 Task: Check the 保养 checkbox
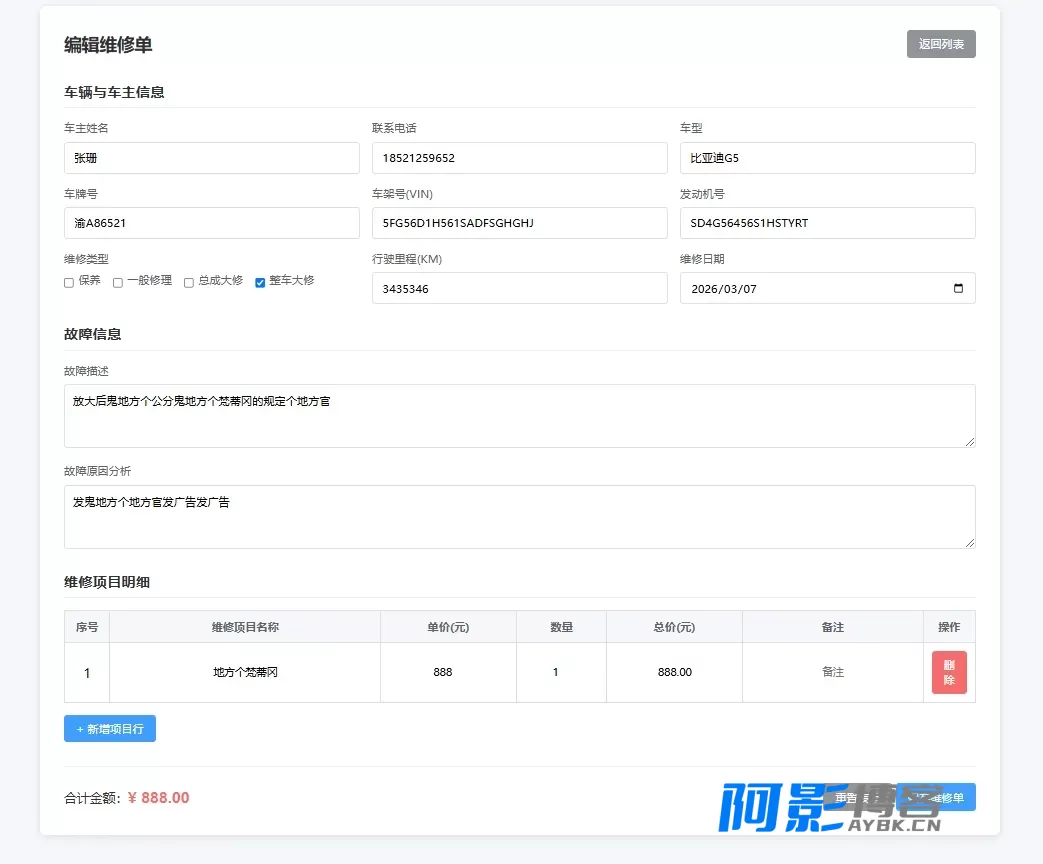69,283
